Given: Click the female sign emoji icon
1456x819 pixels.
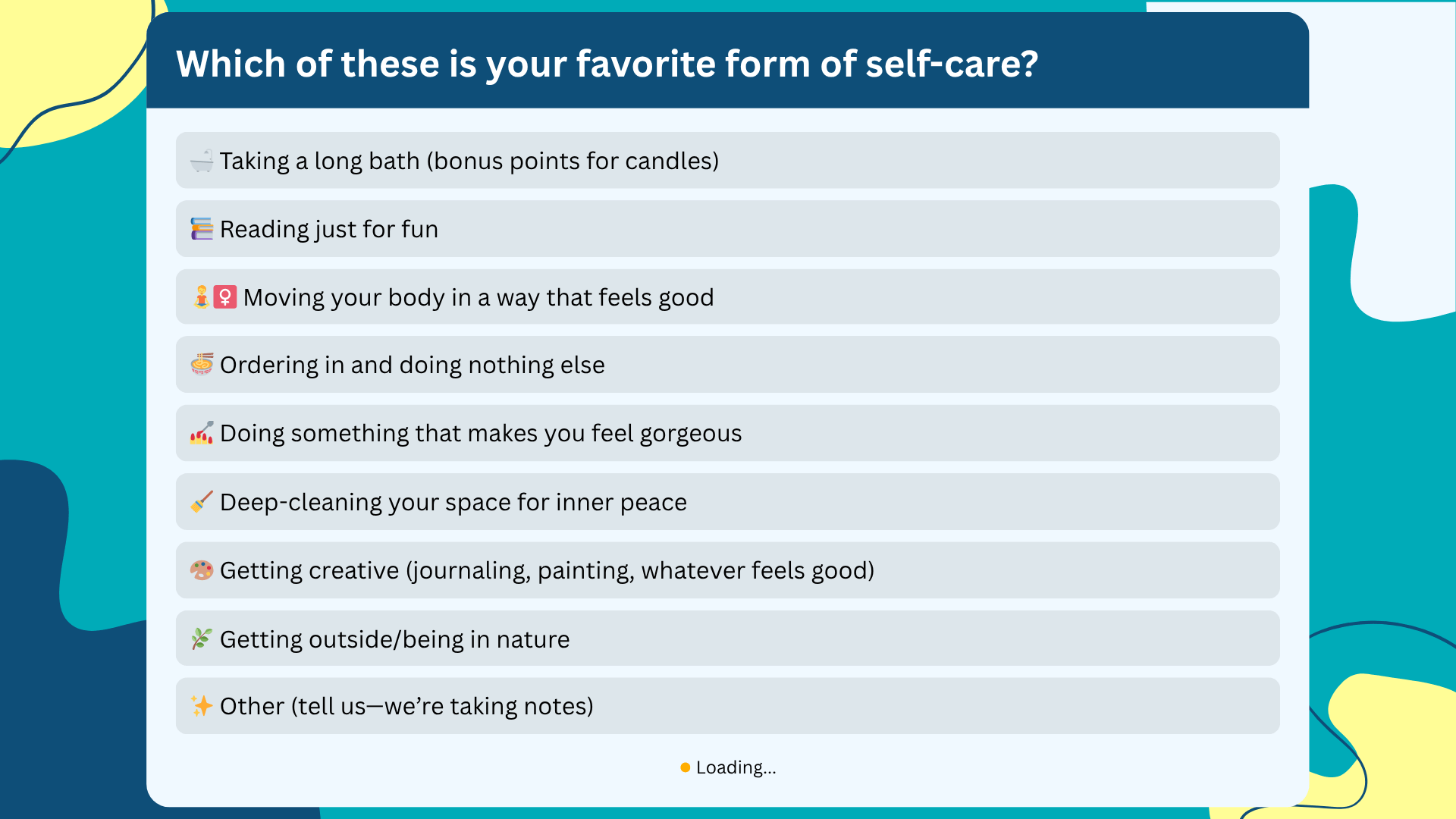Looking at the screenshot, I should [225, 297].
